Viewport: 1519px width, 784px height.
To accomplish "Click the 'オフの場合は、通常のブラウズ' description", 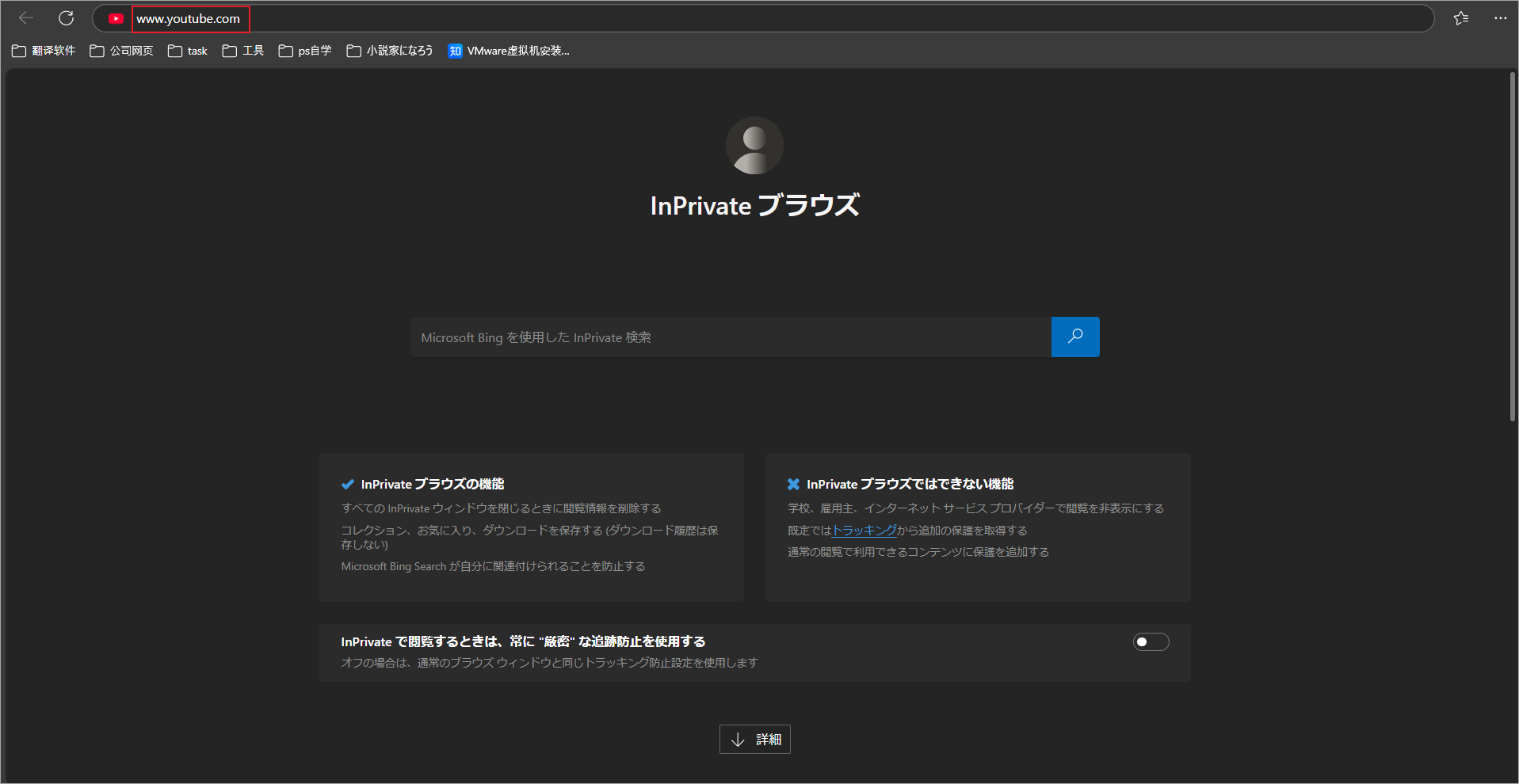I will 549,663.
